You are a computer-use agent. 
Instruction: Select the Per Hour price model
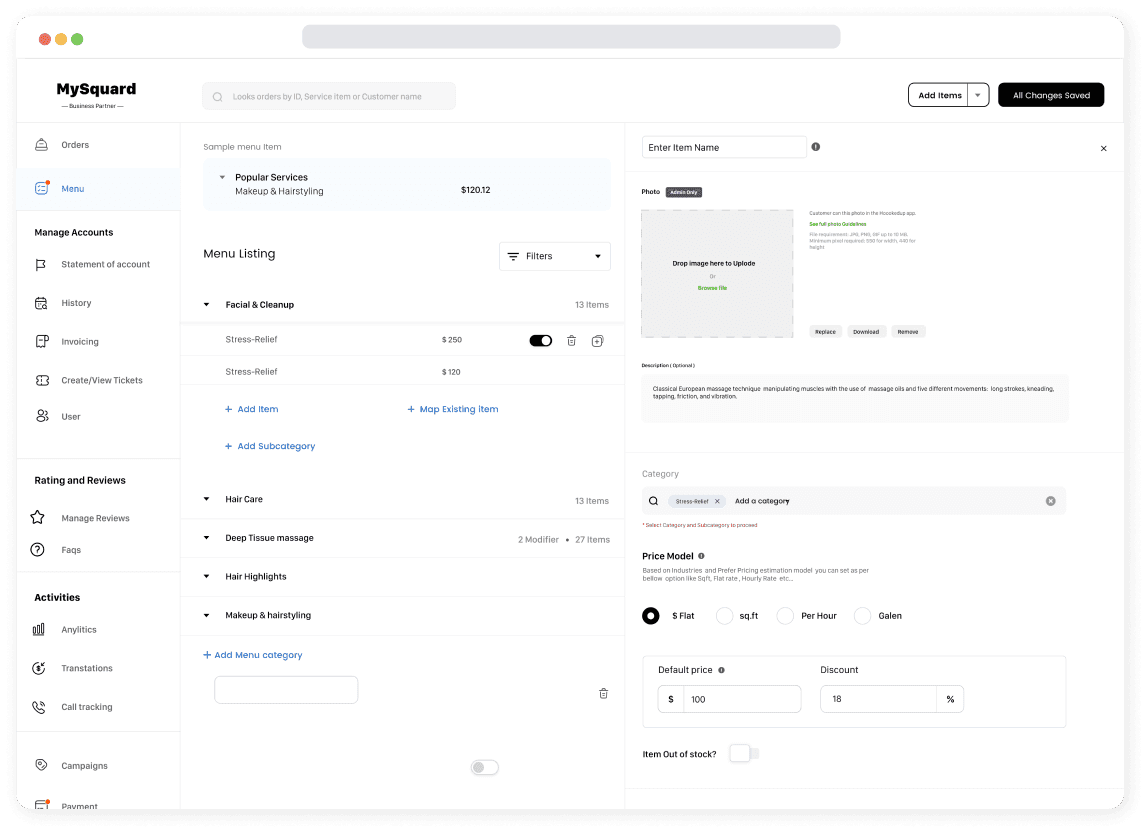pos(786,616)
